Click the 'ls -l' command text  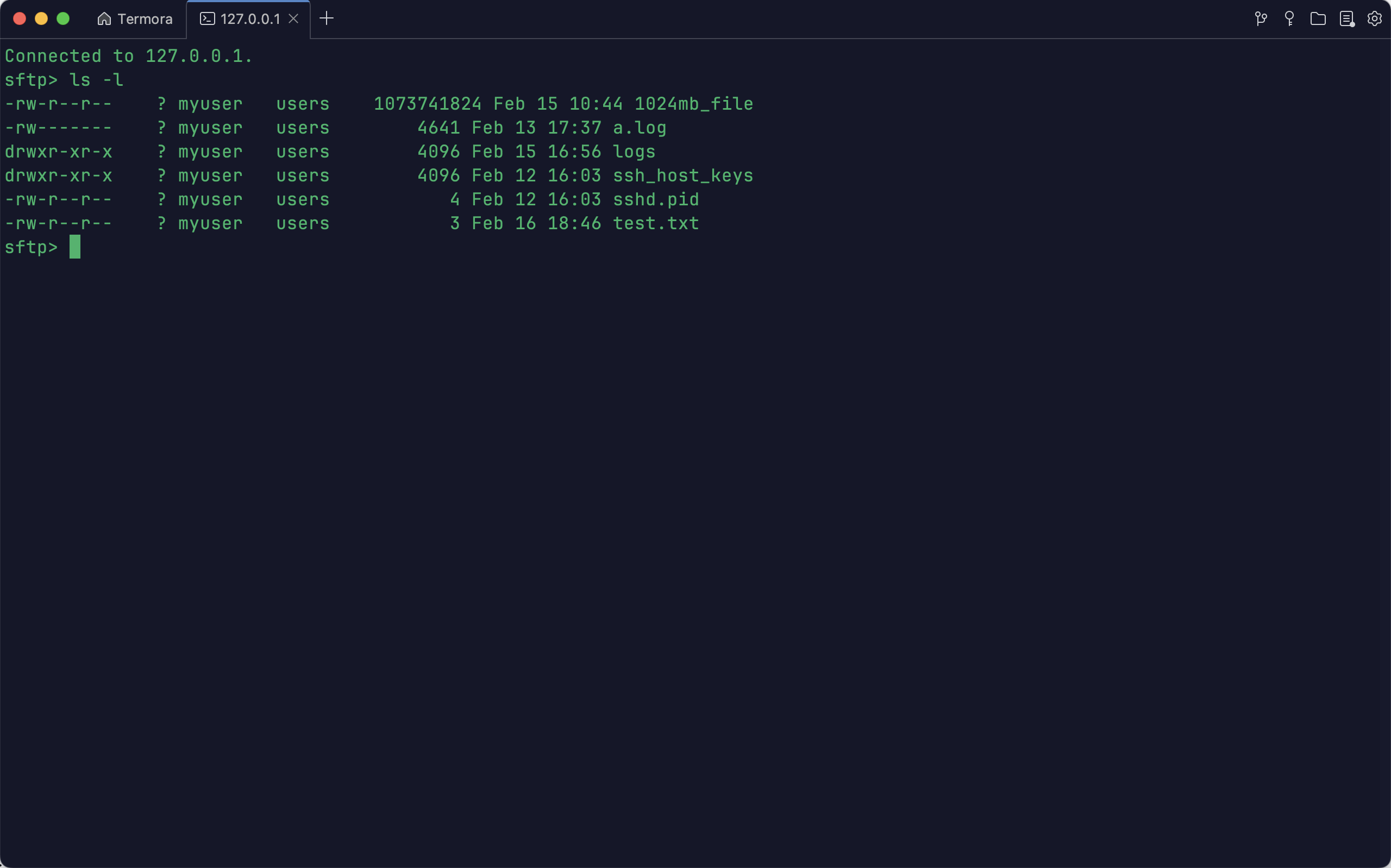click(x=96, y=80)
